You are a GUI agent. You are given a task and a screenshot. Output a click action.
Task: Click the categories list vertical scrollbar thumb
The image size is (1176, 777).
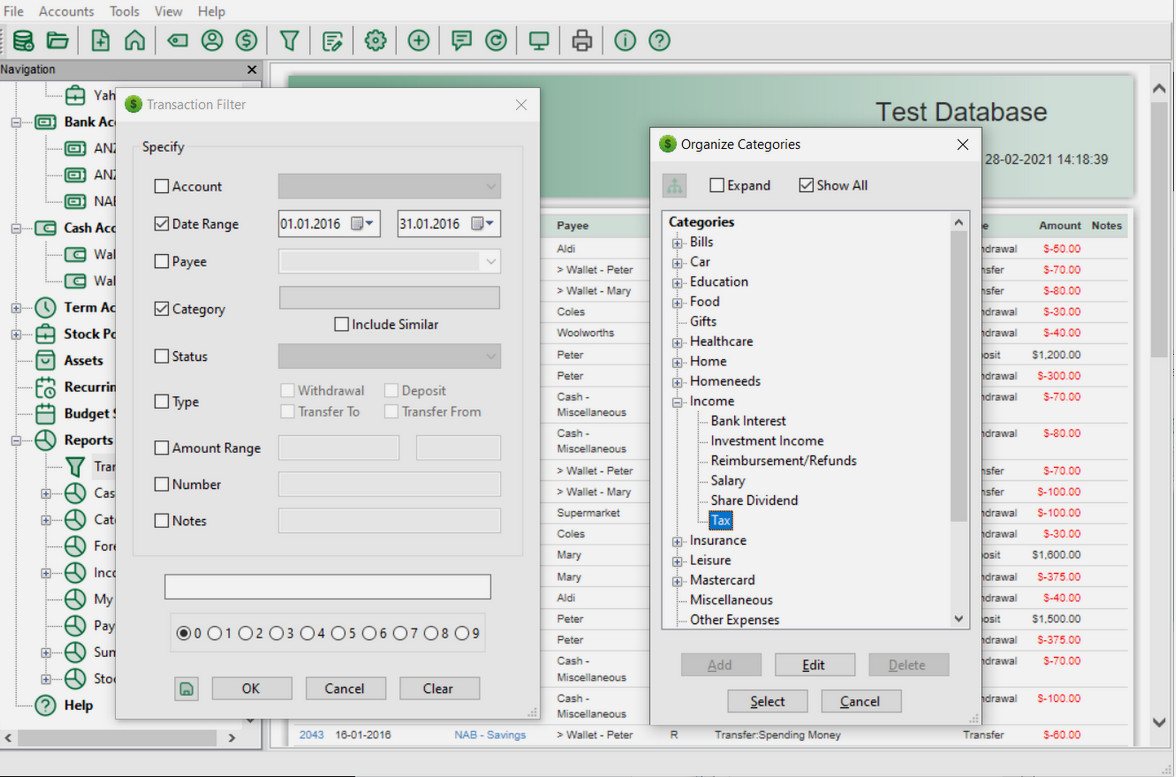click(x=958, y=375)
